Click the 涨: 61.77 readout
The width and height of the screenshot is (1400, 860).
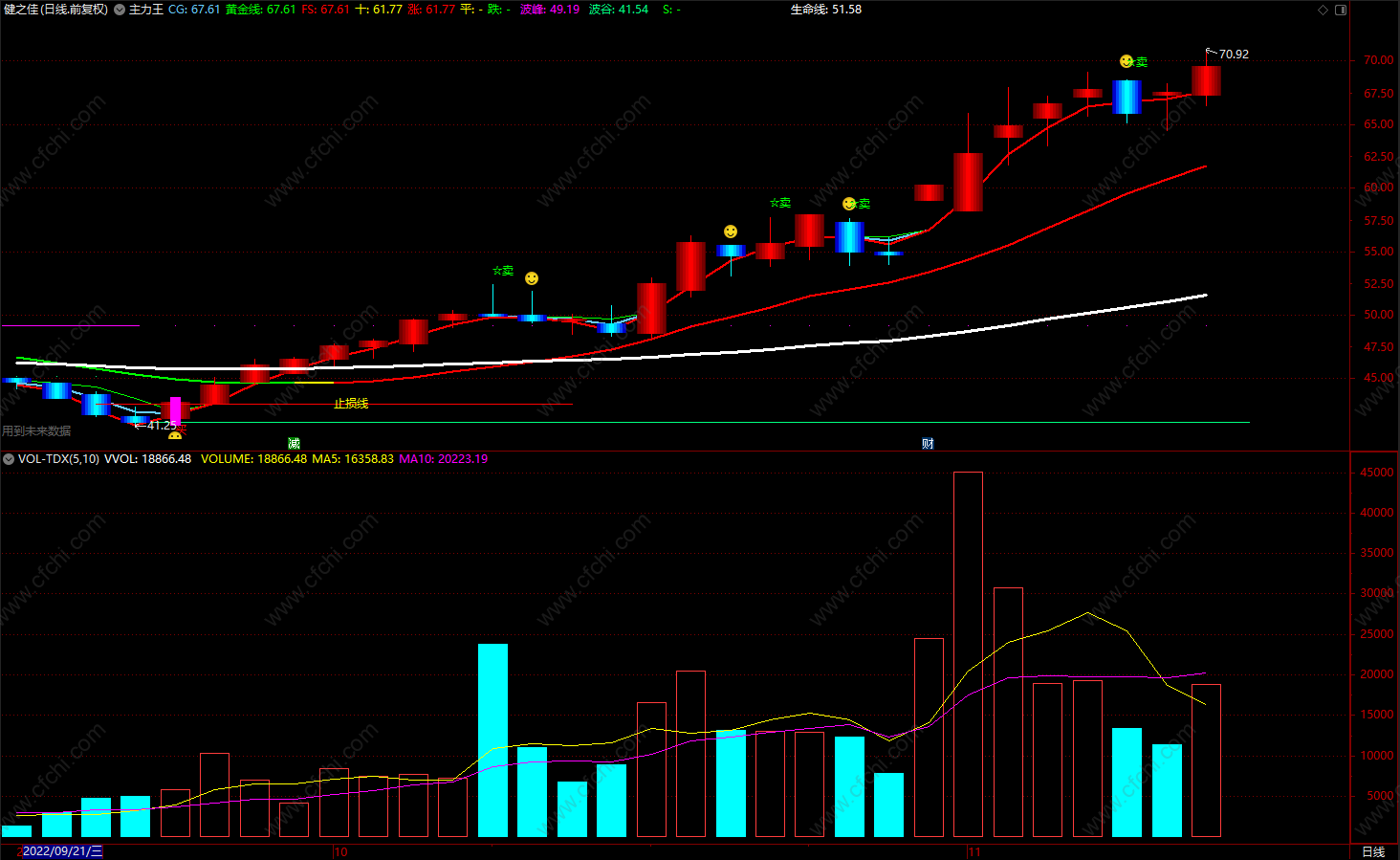[431, 10]
